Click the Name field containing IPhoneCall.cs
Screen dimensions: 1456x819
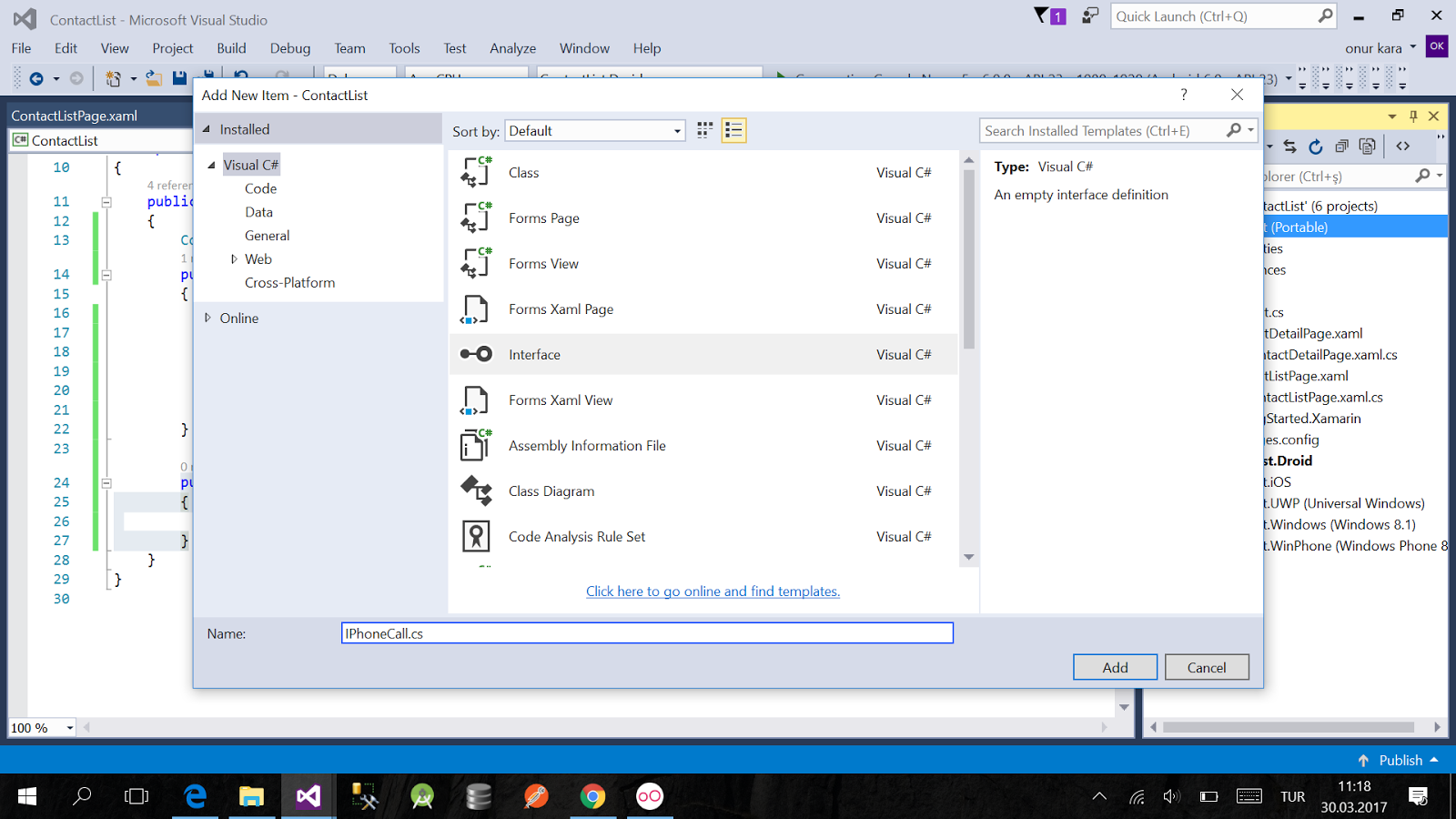(647, 632)
